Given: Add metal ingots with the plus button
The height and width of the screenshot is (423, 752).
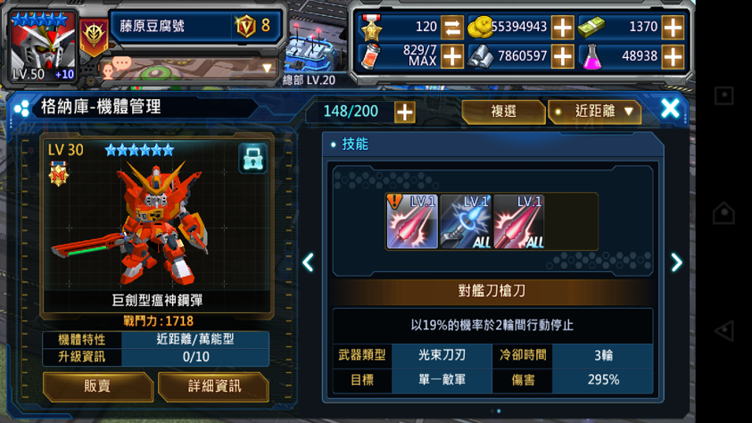Looking at the screenshot, I should pyautogui.click(x=563, y=57).
